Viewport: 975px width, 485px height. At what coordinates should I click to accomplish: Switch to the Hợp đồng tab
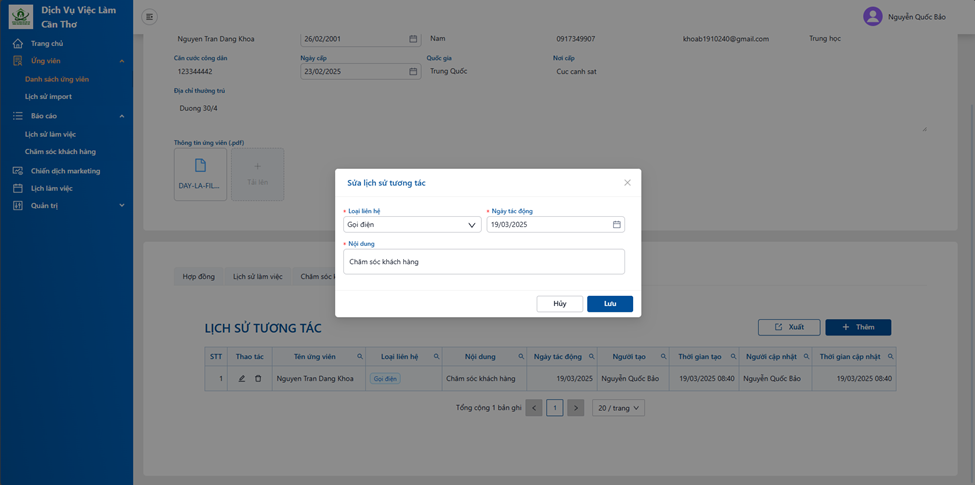198,277
